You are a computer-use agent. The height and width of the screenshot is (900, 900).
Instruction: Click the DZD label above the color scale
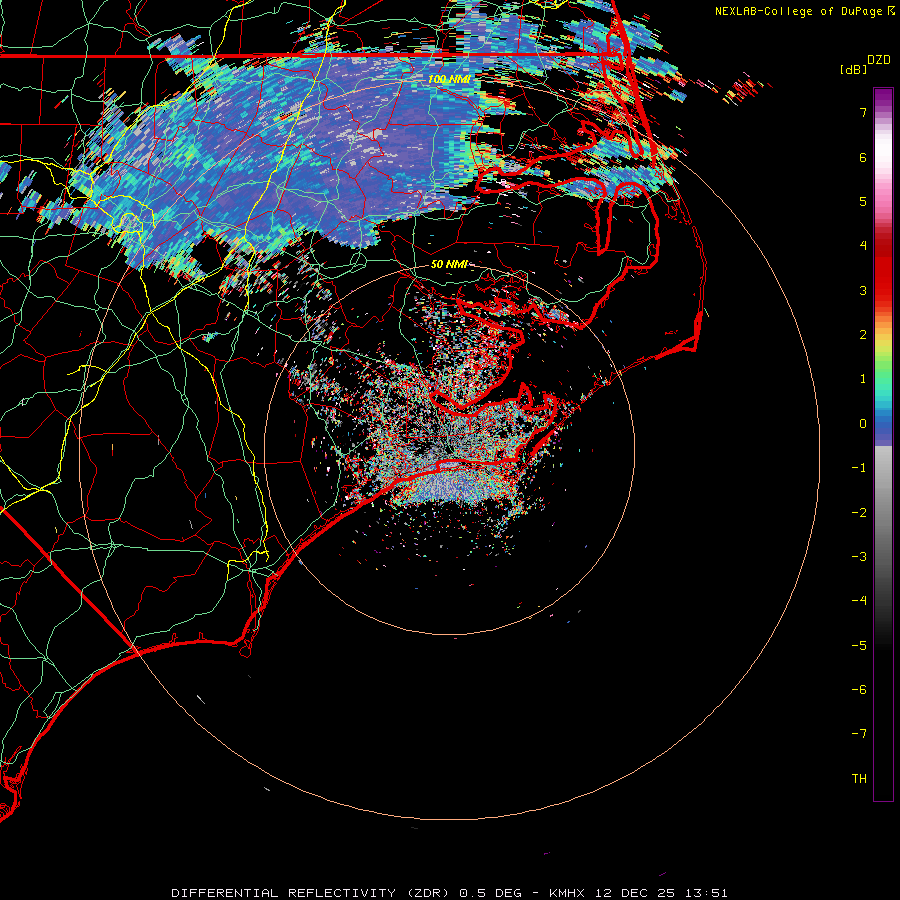pos(879,60)
